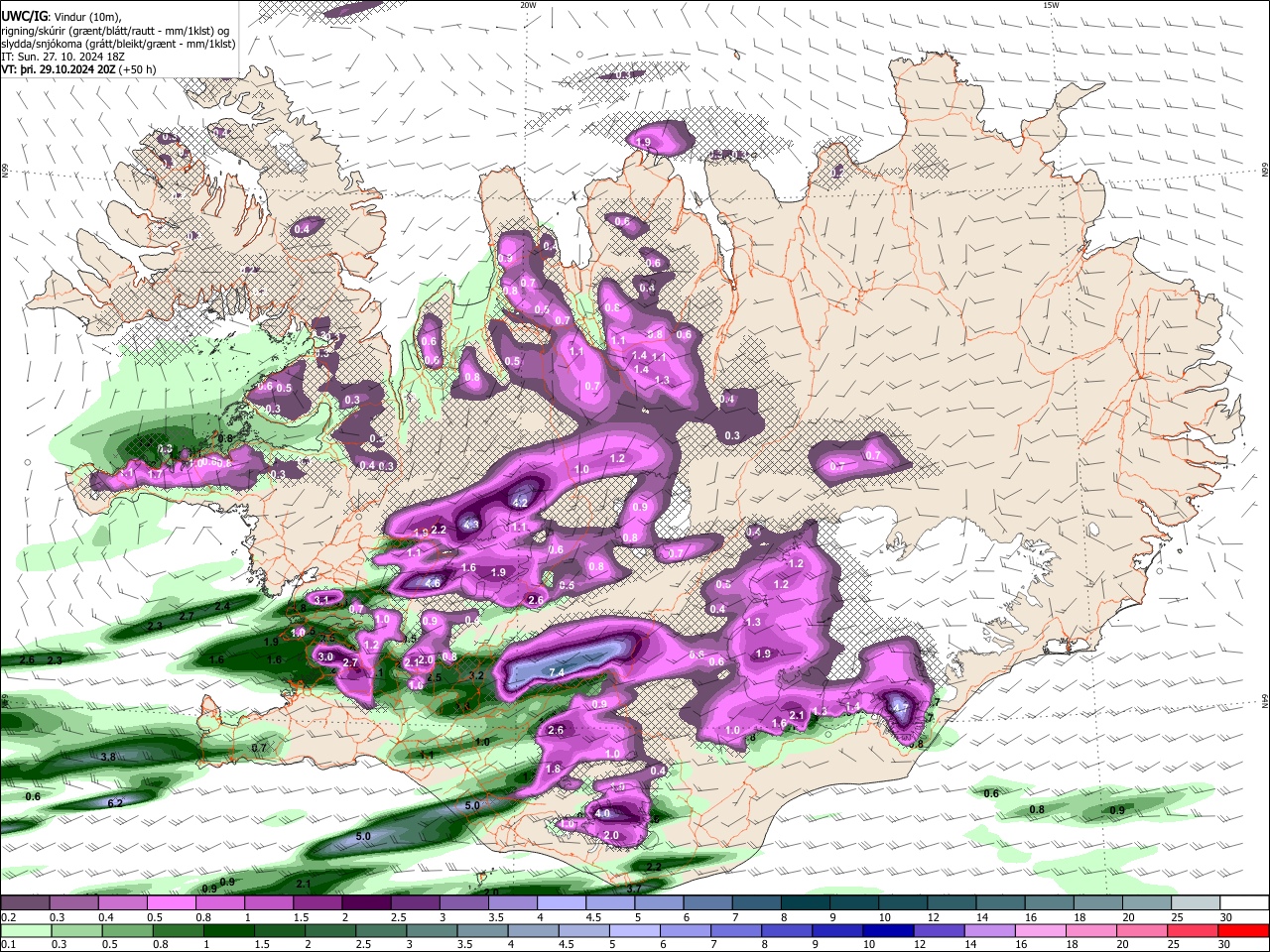Pick the deep blue 10 swatch in the rain scale
The image size is (1270, 952).
tap(887, 930)
